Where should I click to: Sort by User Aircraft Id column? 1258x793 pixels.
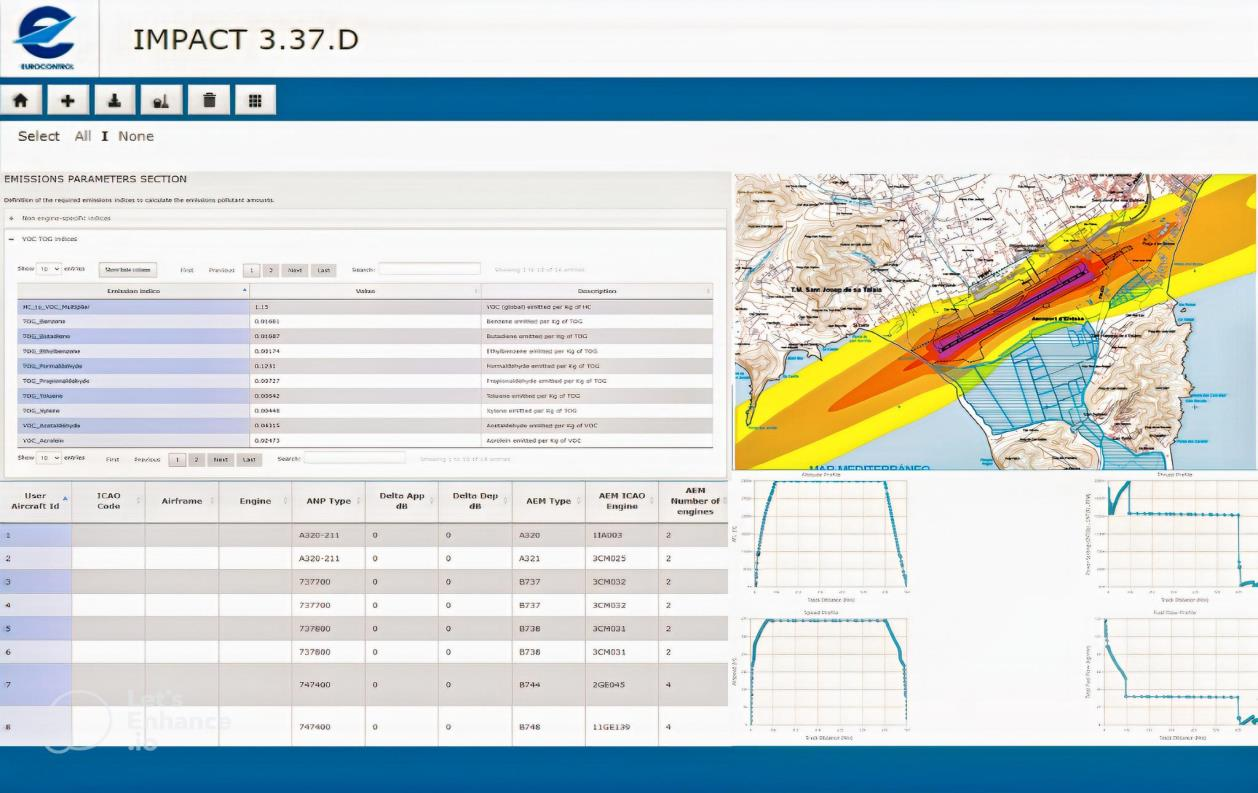coord(36,501)
